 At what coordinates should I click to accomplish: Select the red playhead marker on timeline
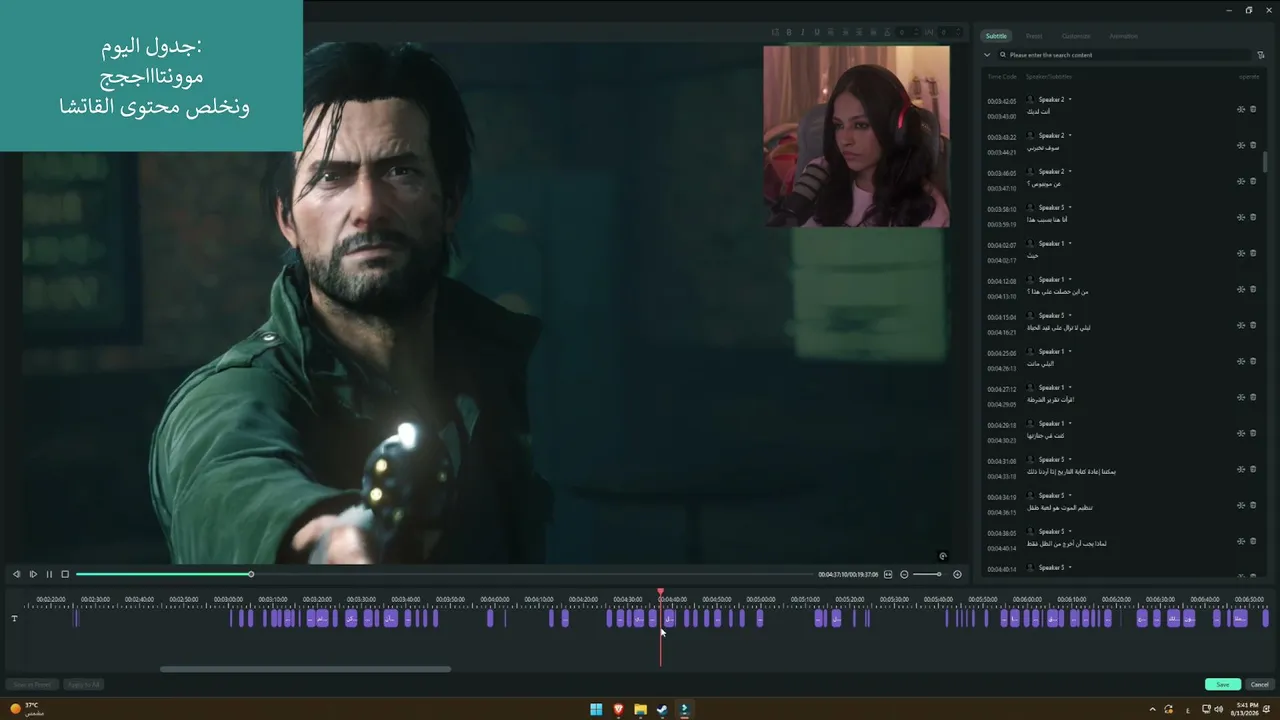(660, 592)
